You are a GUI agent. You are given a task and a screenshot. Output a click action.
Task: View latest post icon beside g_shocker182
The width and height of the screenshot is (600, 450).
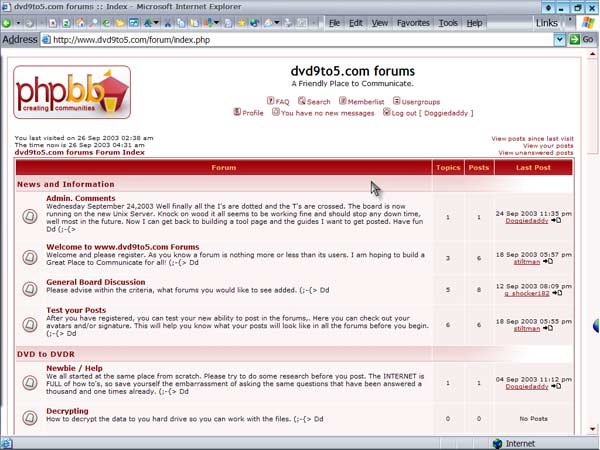coord(557,293)
